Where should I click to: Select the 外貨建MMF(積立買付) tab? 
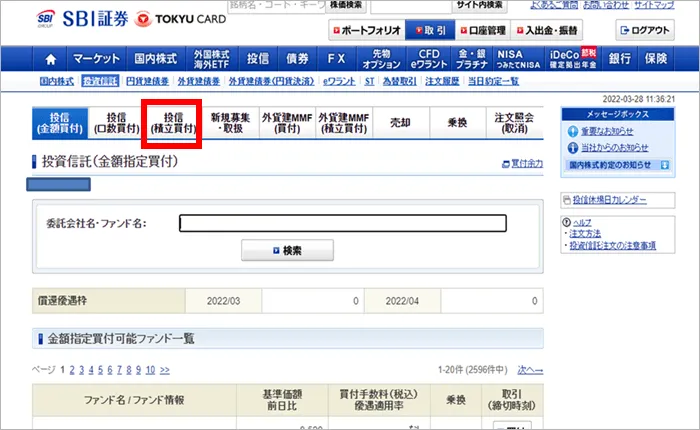pos(344,123)
